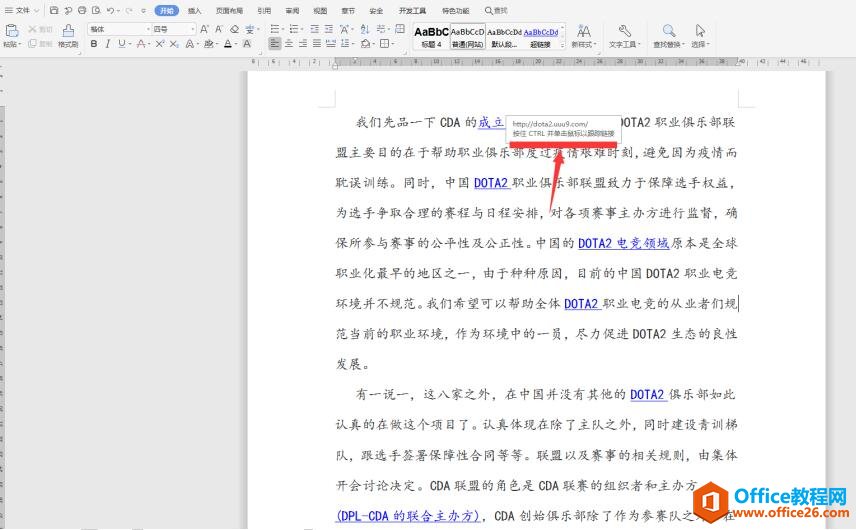Click the left indent marker on ruler
Screen dimensions: 856x530
[x=335, y=64]
